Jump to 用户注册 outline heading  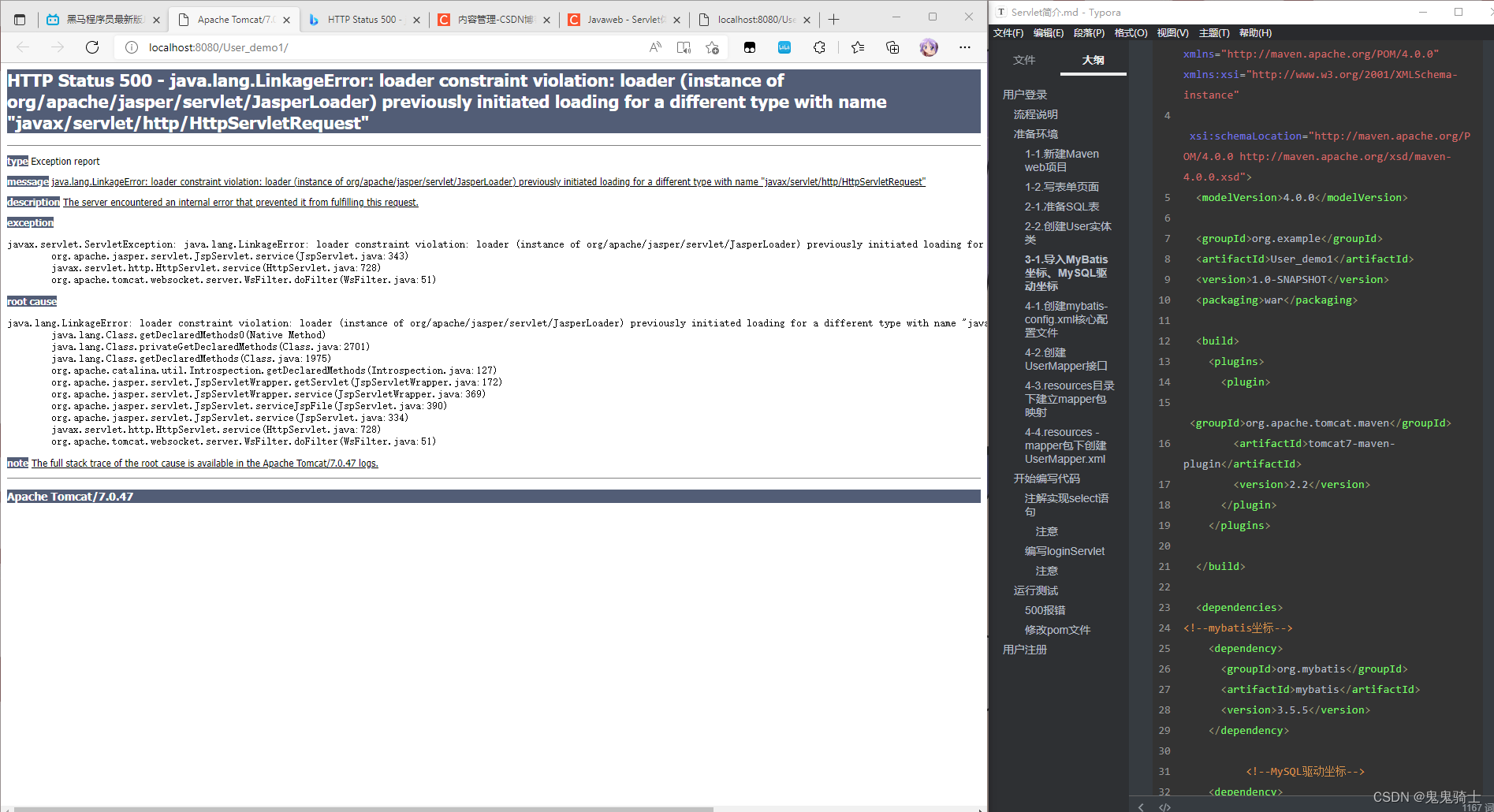(x=1025, y=650)
